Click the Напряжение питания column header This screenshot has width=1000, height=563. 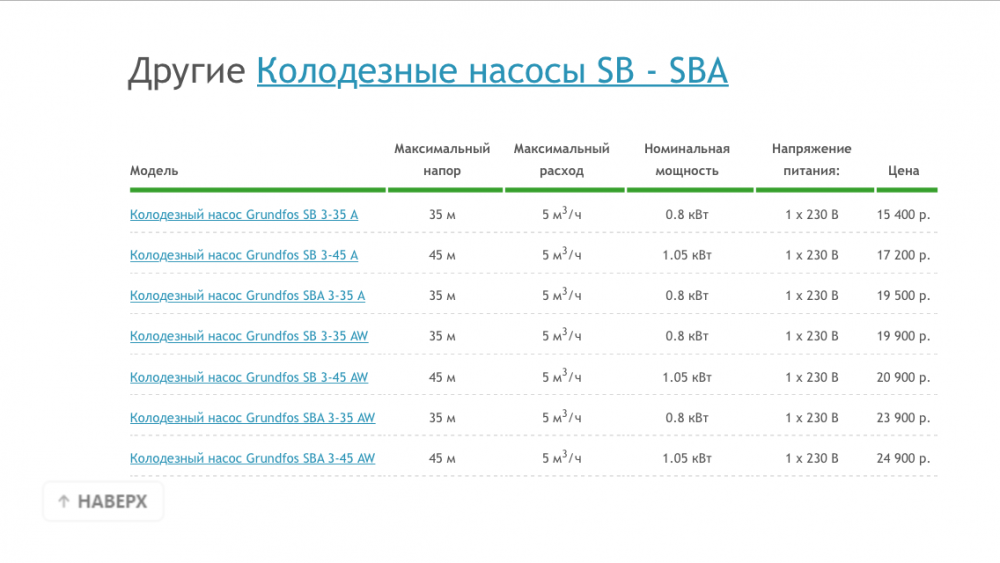pyautogui.click(x=811, y=160)
